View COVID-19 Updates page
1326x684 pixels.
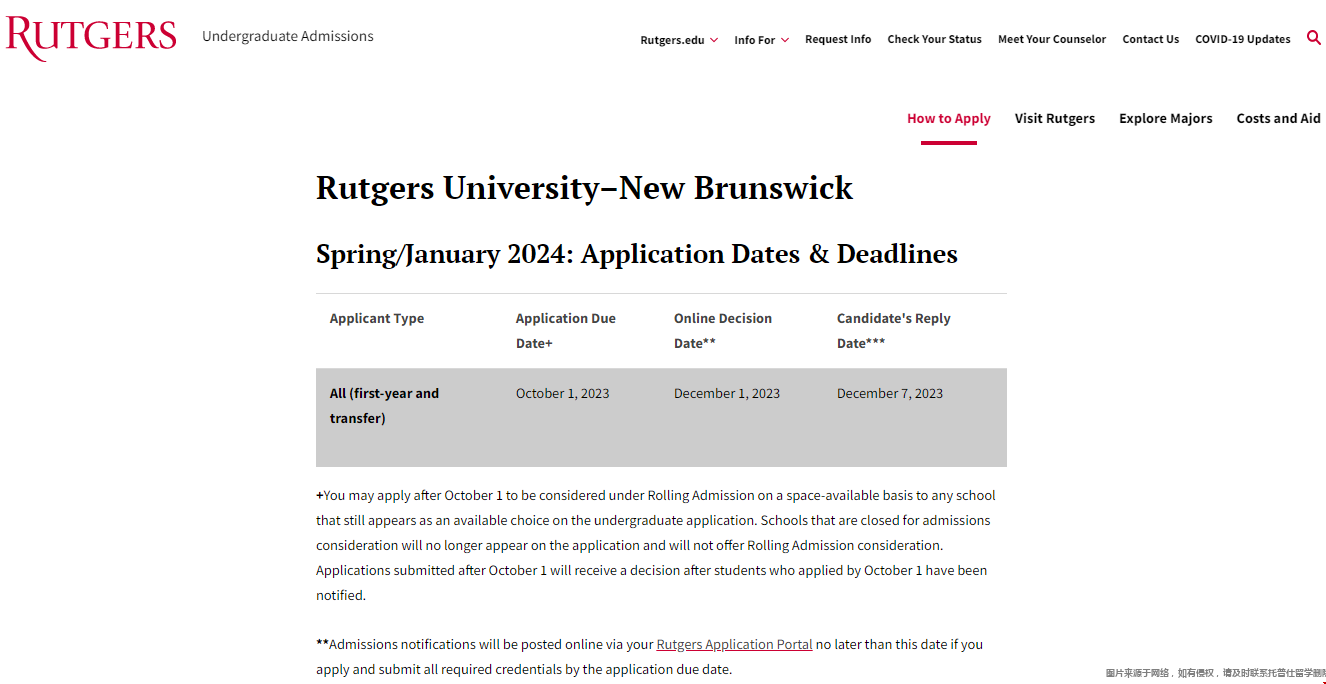coord(1242,39)
